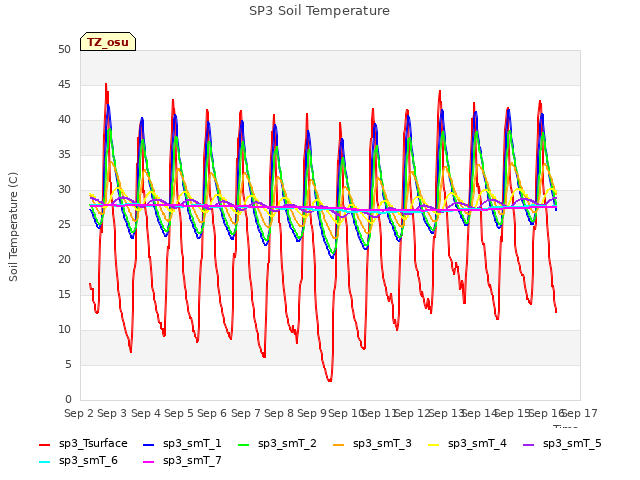640x480 pixels.
Task: Click the Soil Temperature (C) axis label
Action: click(x=13, y=227)
